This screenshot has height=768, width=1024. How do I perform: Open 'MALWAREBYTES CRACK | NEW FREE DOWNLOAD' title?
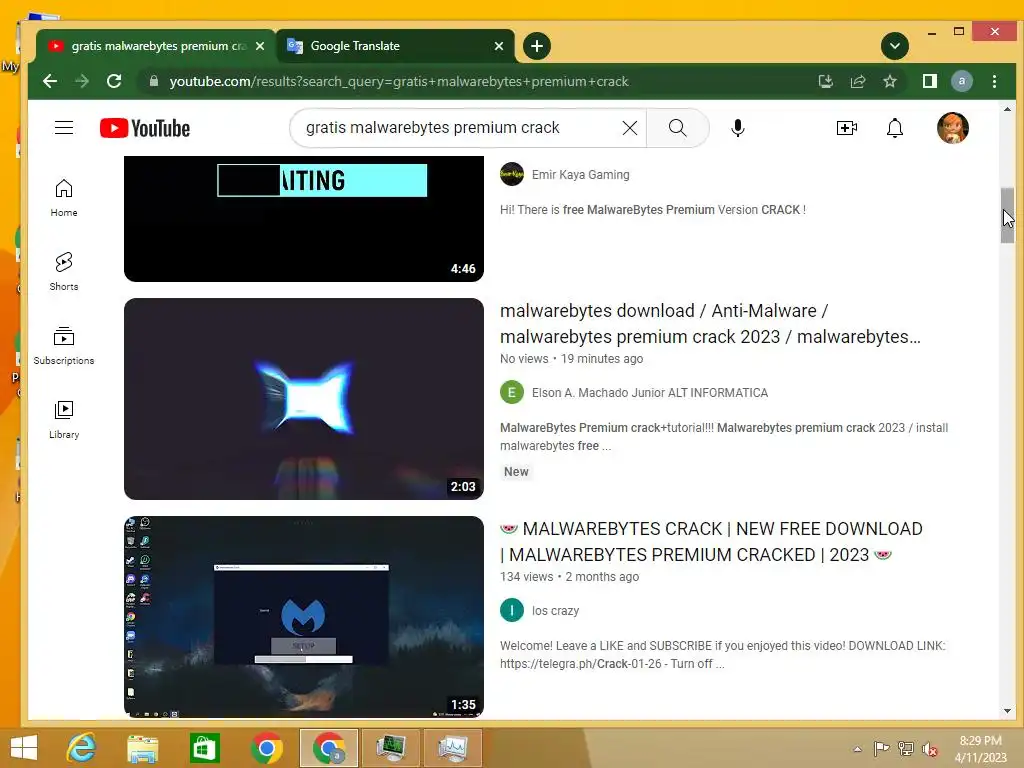[x=711, y=541]
